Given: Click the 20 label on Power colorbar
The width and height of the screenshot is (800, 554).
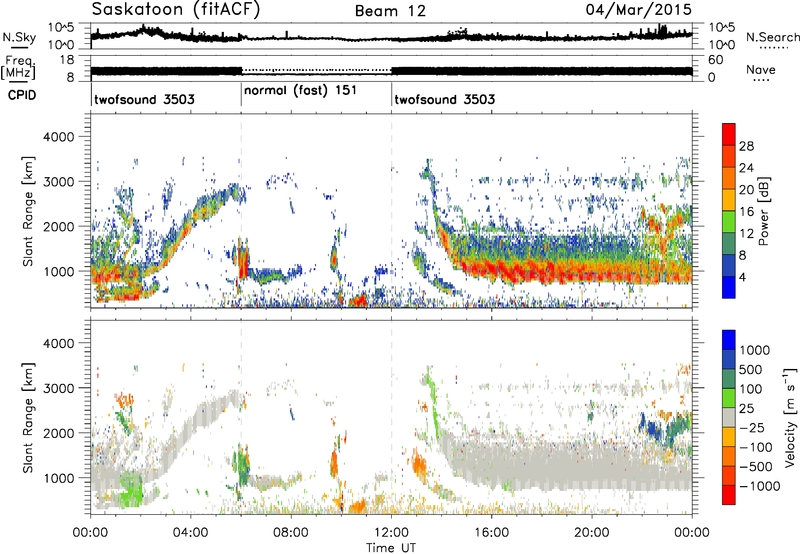Looking at the screenshot, I should point(746,190).
